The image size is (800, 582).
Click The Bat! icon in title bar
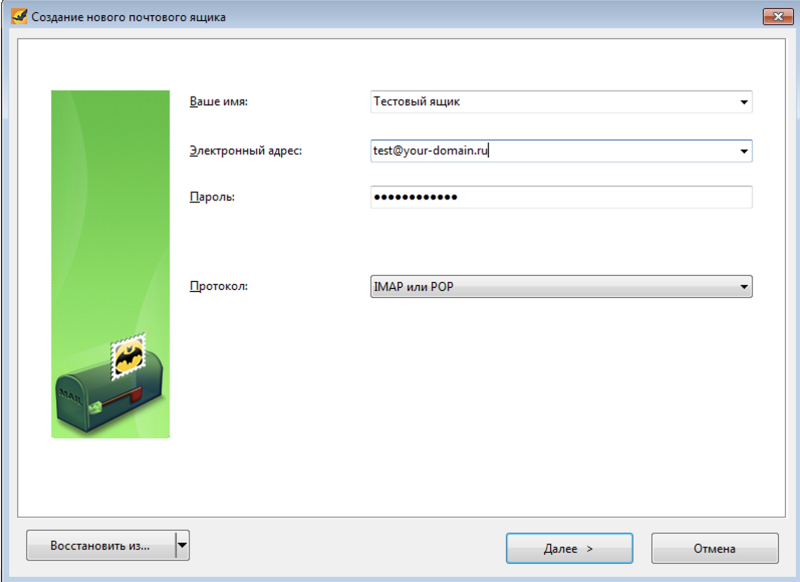15,17
